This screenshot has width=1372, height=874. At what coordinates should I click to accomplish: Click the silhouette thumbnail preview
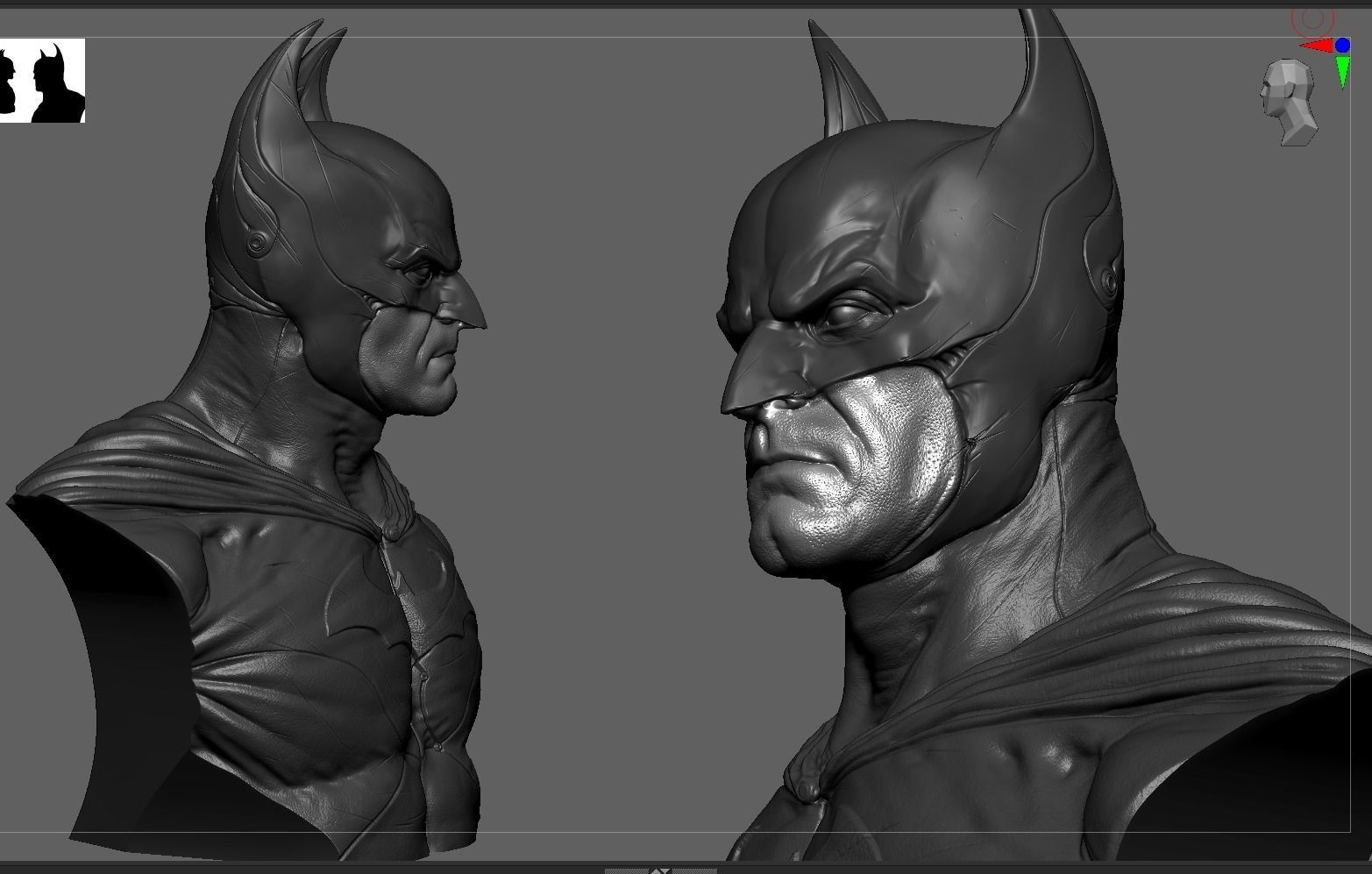coord(42,81)
